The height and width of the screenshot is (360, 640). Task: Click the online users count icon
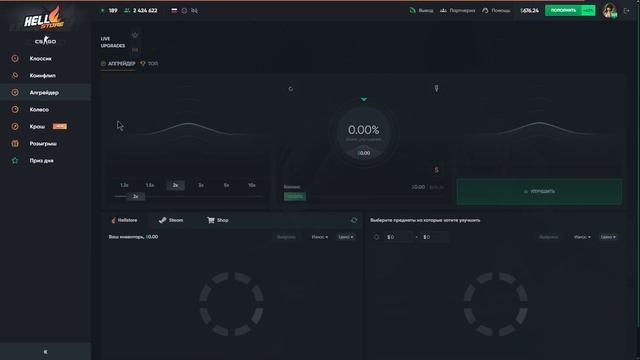click(127, 11)
